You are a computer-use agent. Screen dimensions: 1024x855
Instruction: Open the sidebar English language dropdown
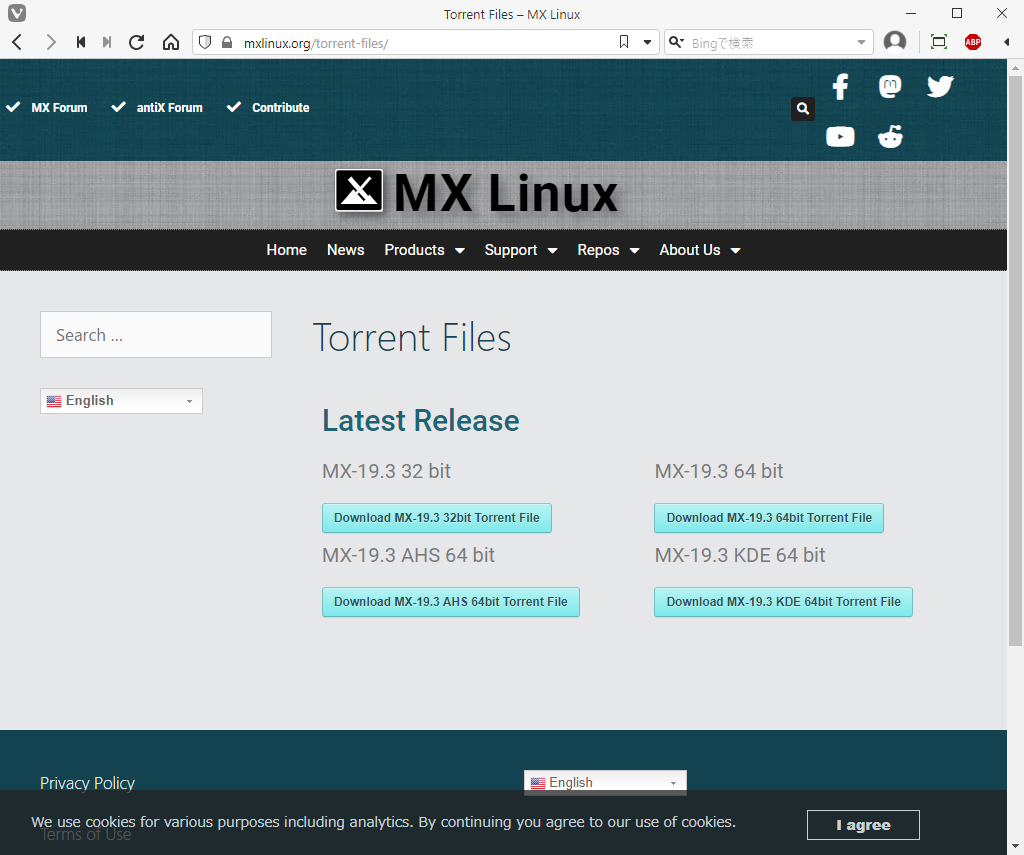[121, 401]
